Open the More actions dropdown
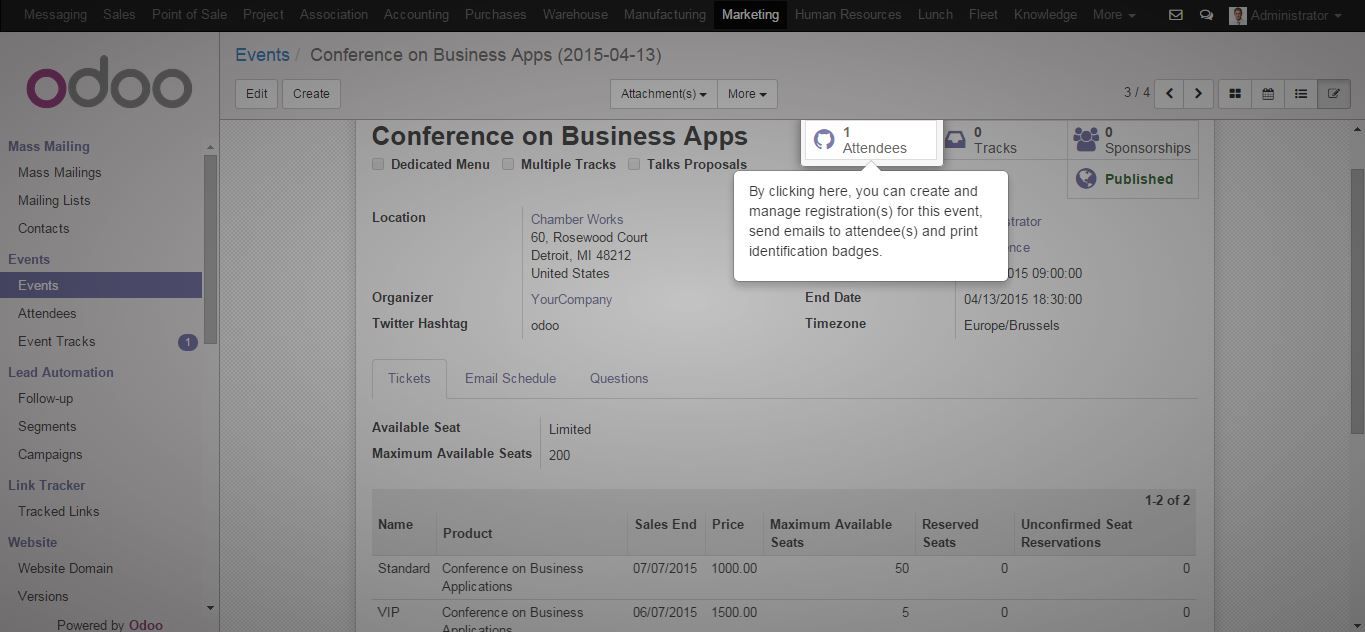 pyautogui.click(x=747, y=94)
